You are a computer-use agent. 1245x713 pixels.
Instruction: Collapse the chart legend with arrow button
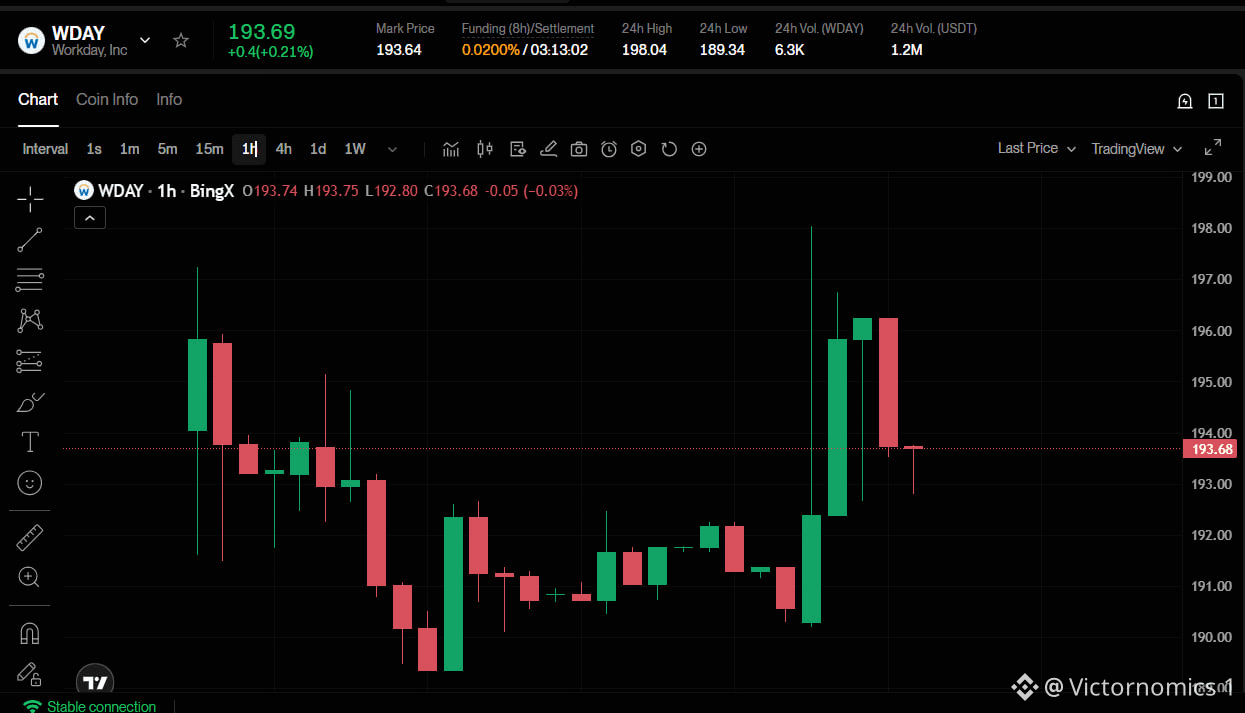click(x=90, y=217)
